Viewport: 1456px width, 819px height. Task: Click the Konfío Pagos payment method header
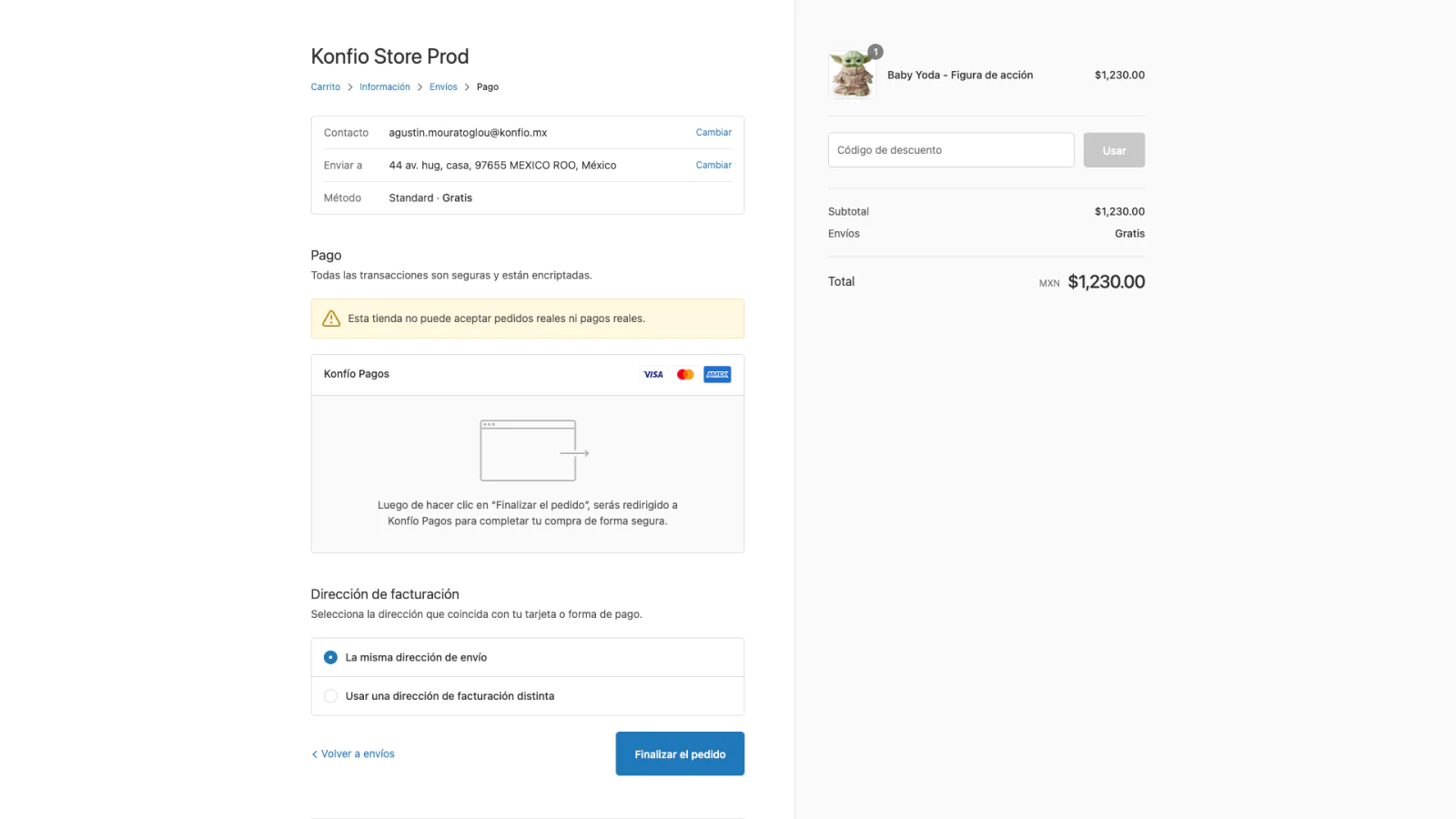pos(357,374)
